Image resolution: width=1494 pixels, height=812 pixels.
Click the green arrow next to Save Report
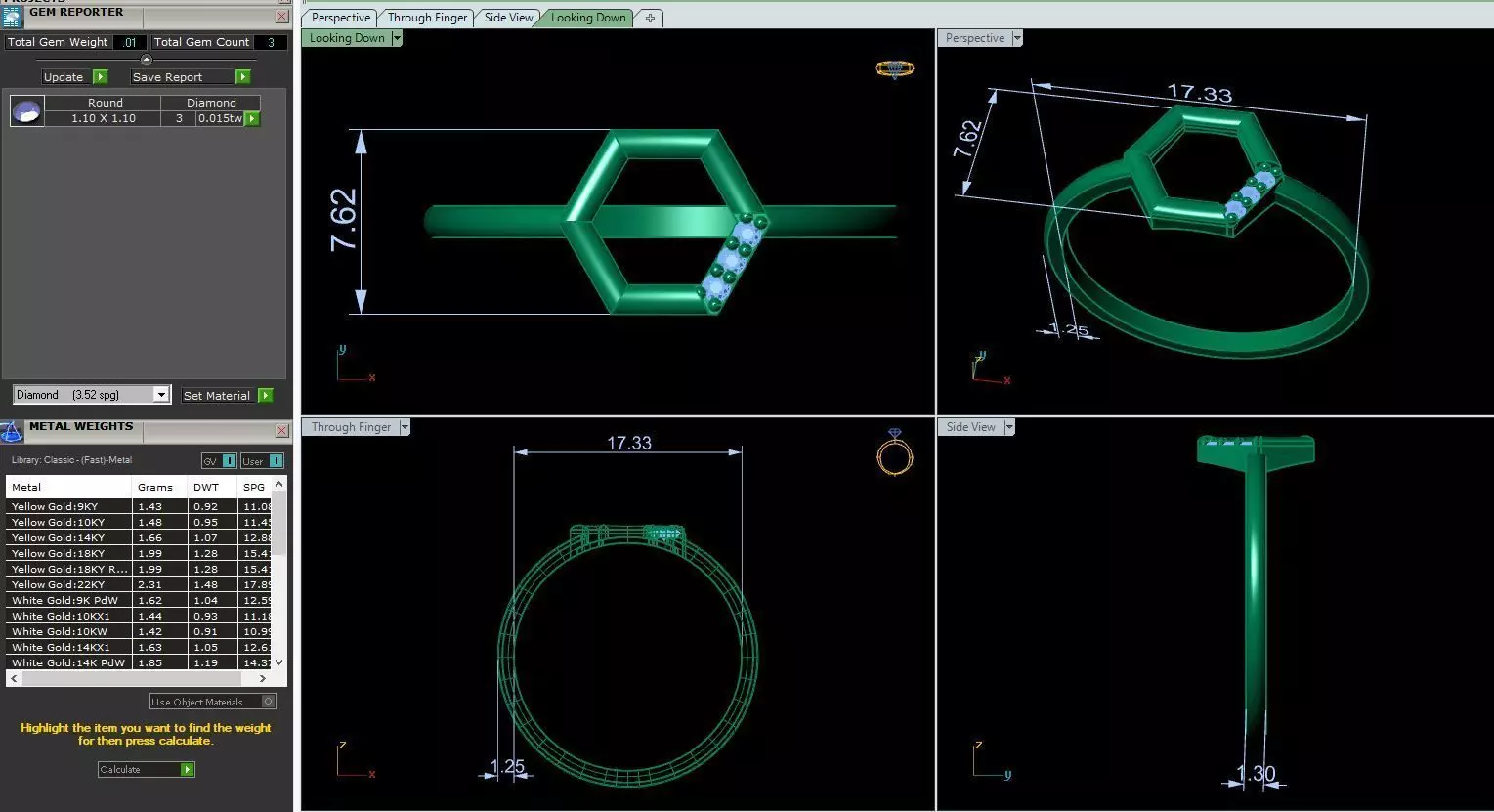coord(243,77)
